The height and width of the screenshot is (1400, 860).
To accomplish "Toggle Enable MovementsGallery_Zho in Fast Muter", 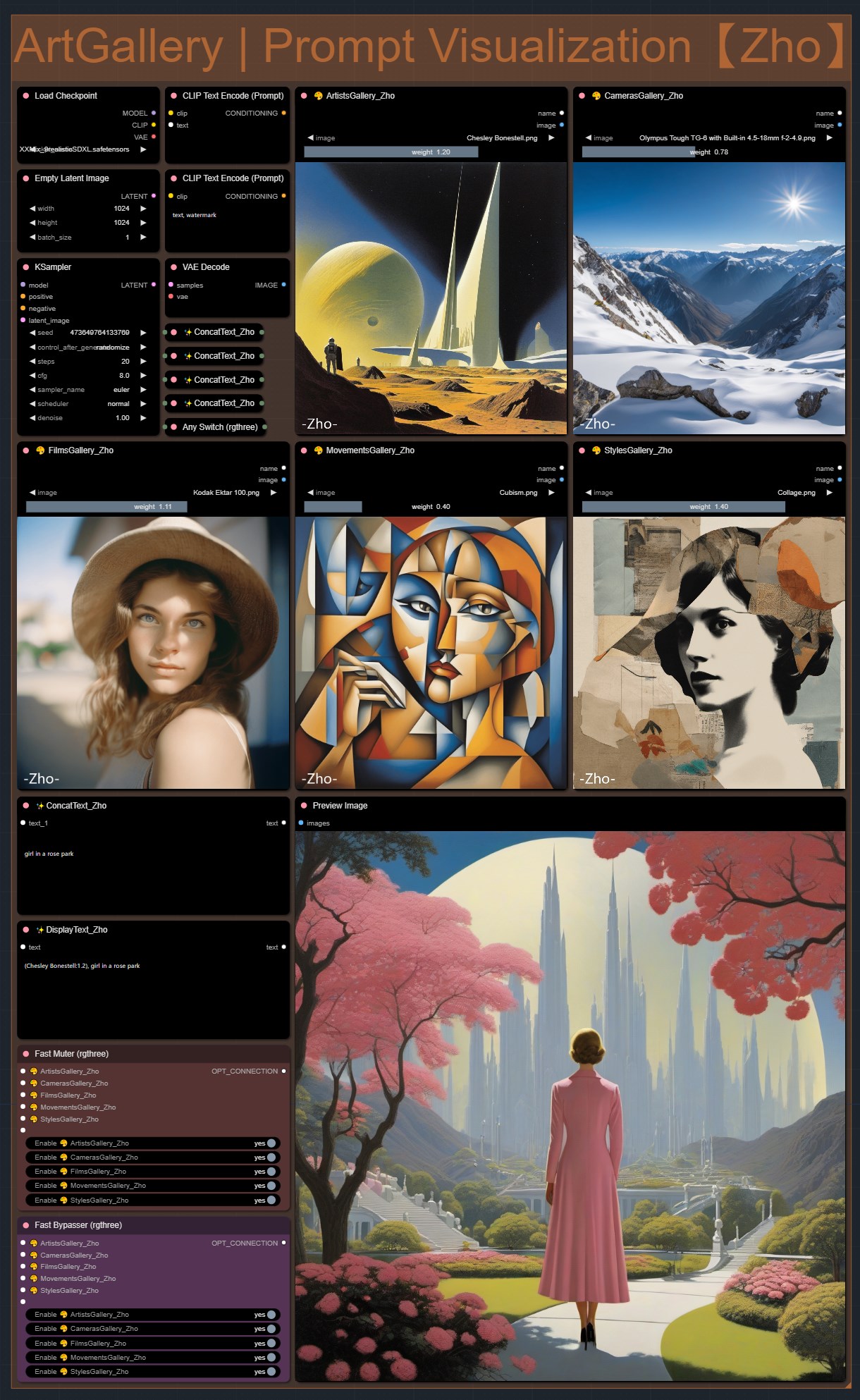I will [x=153, y=1186].
